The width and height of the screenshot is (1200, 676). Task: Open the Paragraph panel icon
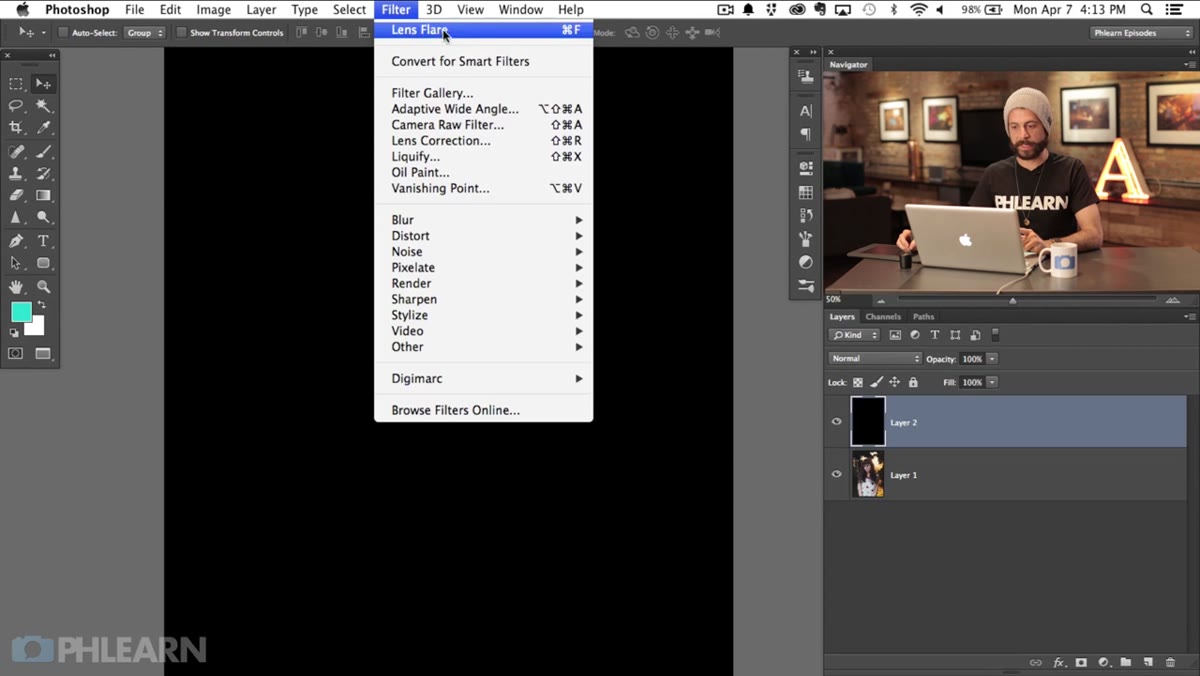pos(806,134)
